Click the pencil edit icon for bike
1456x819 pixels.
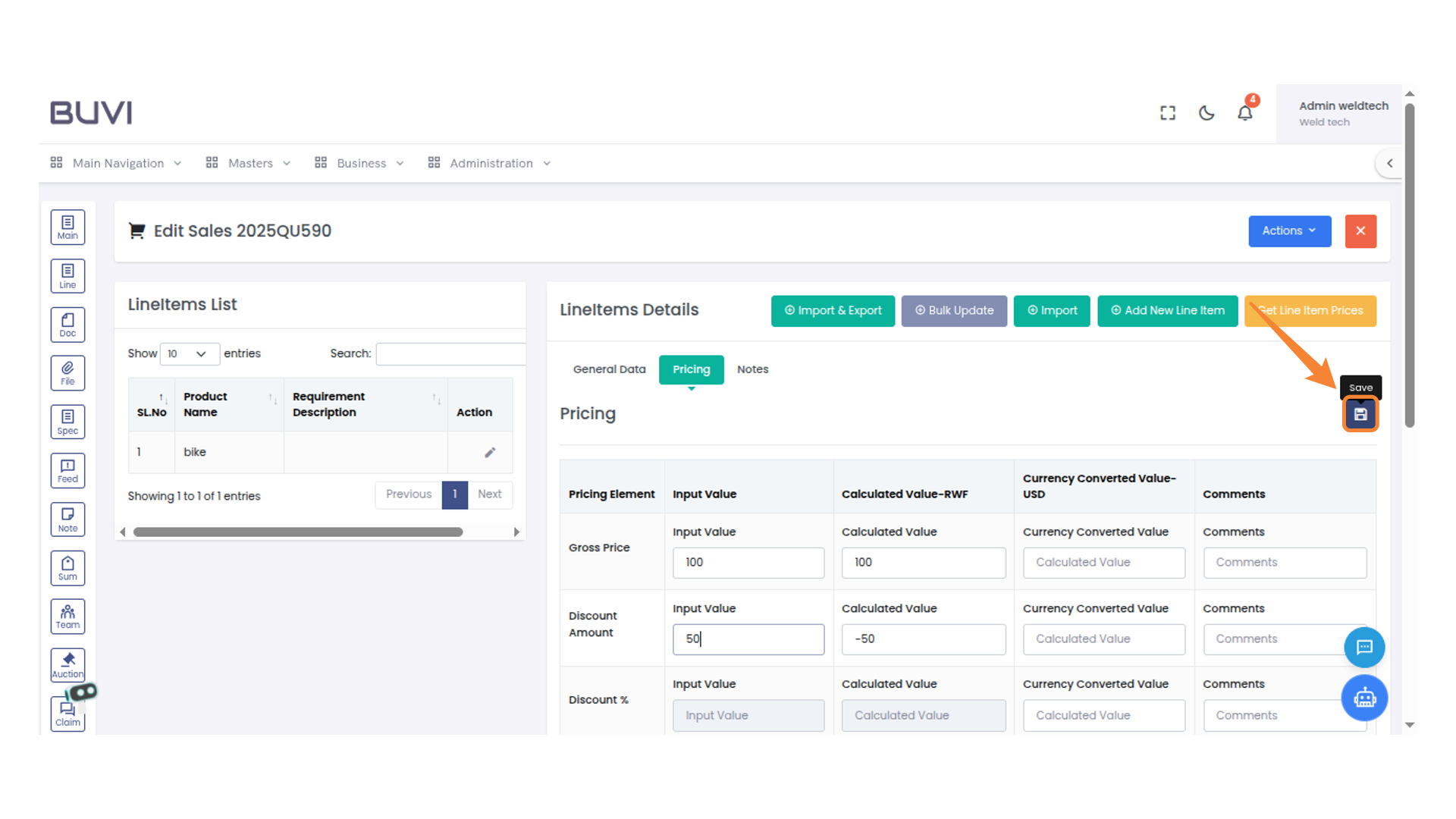coord(490,453)
